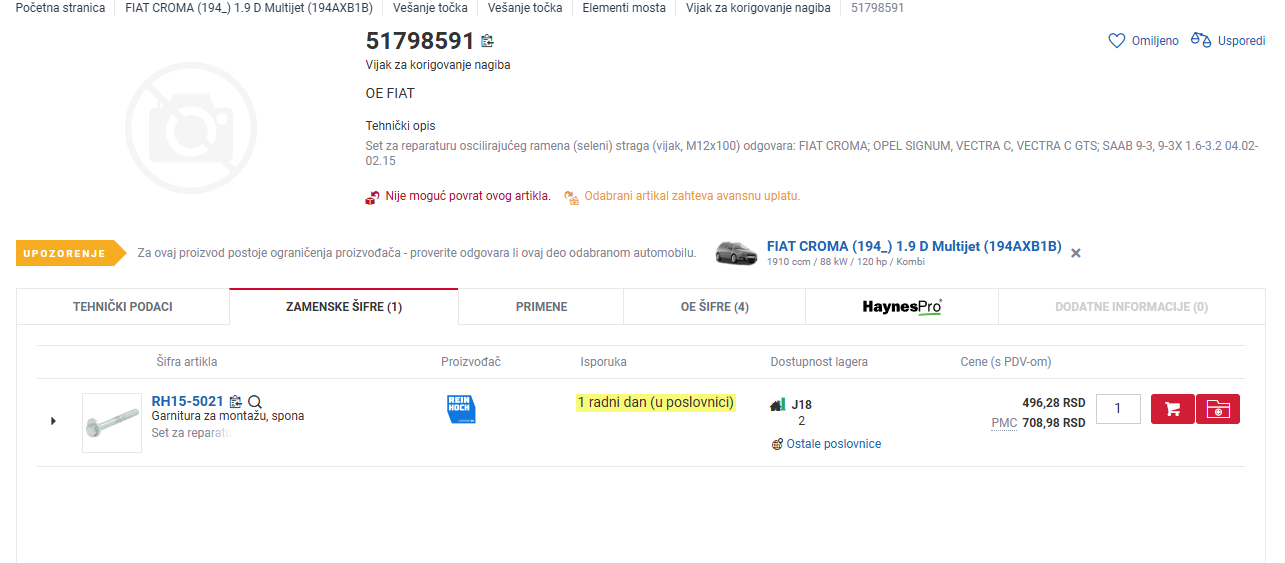
Task: Click the Proizvođač column header
Action: [x=471, y=362]
